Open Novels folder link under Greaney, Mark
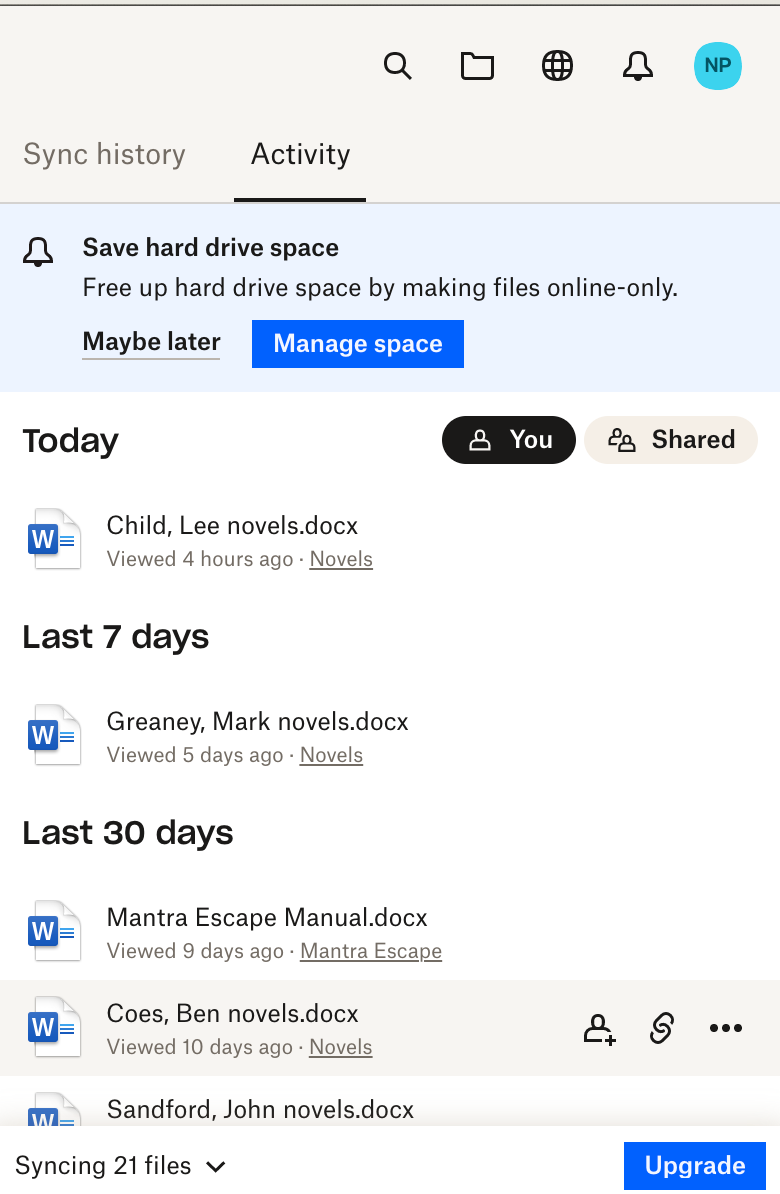 click(331, 755)
